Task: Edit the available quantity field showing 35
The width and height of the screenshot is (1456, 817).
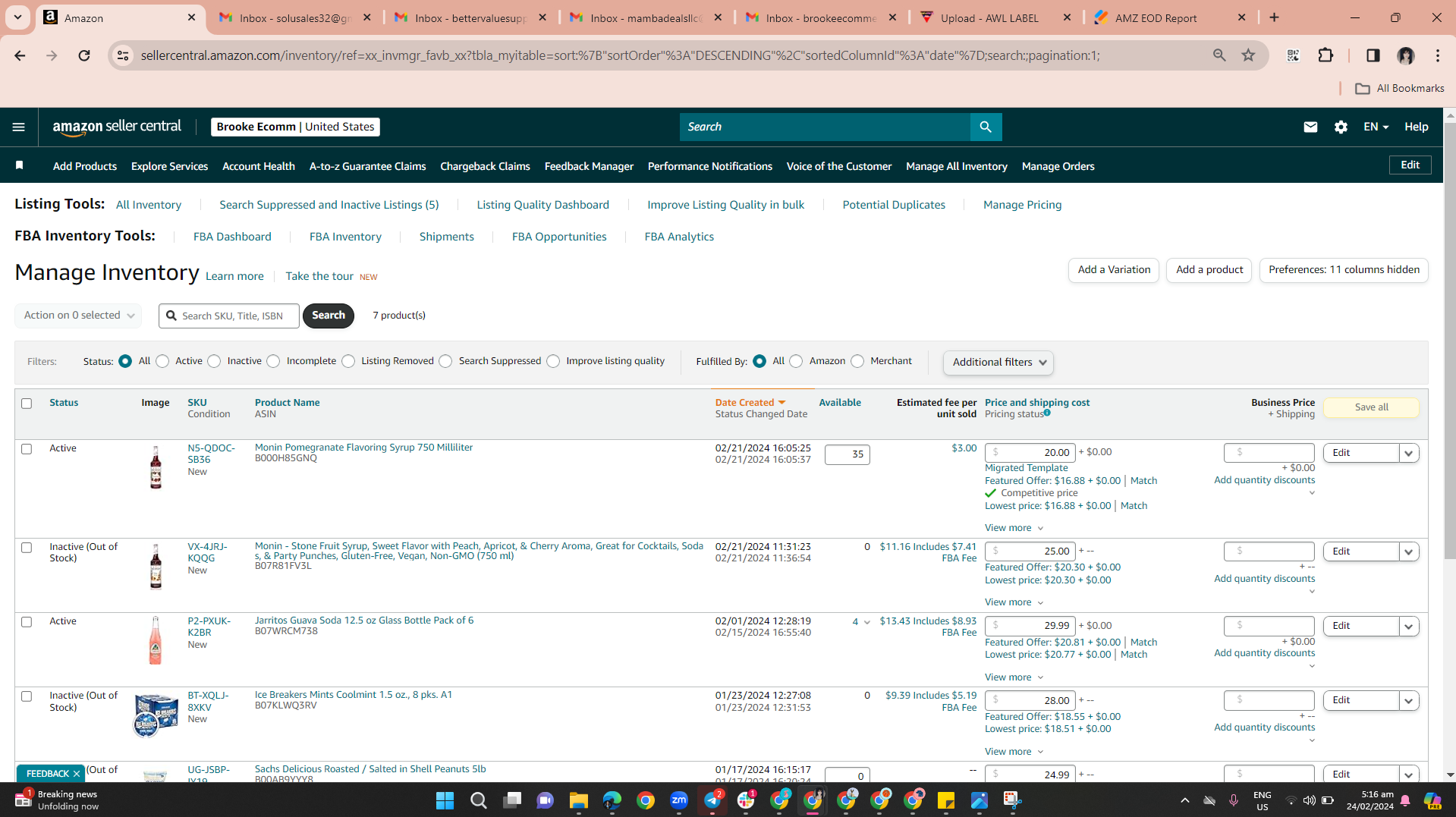Action: [x=847, y=454]
